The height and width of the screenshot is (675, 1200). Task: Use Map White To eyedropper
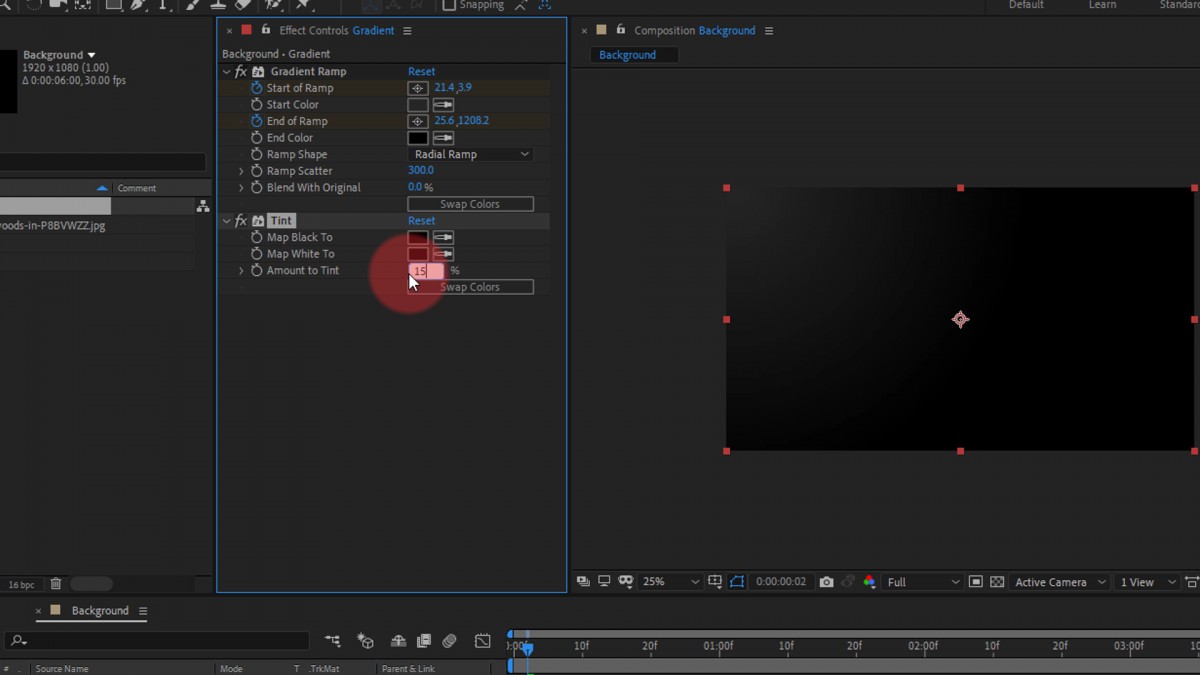click(443, 254)
